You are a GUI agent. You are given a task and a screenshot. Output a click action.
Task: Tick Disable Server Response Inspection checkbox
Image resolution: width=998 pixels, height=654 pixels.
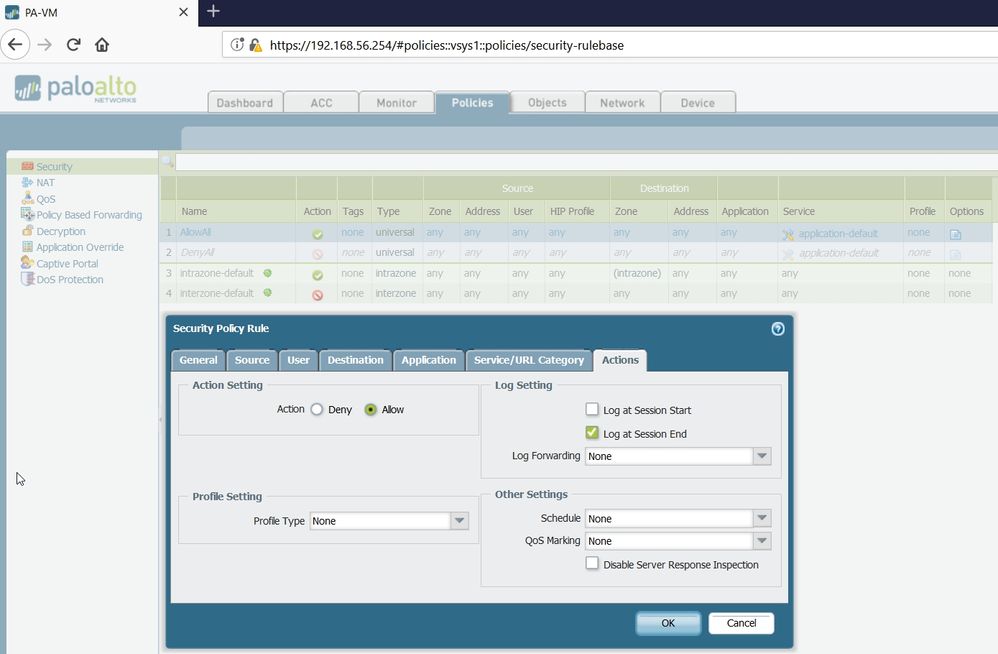click(x=592, y=564)
